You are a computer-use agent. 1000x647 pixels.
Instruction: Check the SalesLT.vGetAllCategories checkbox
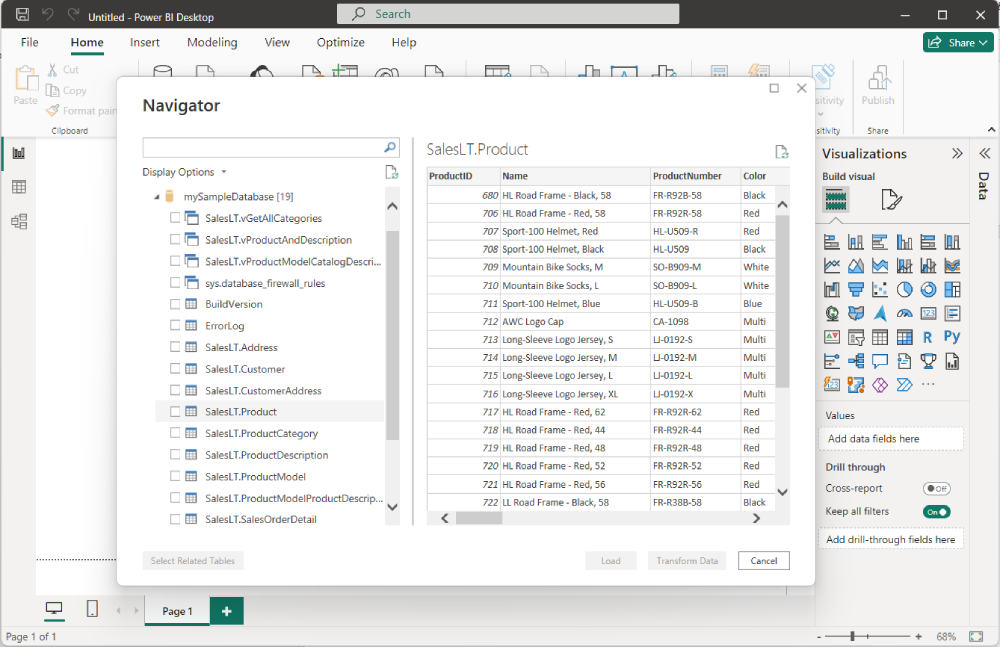(175, 218)
